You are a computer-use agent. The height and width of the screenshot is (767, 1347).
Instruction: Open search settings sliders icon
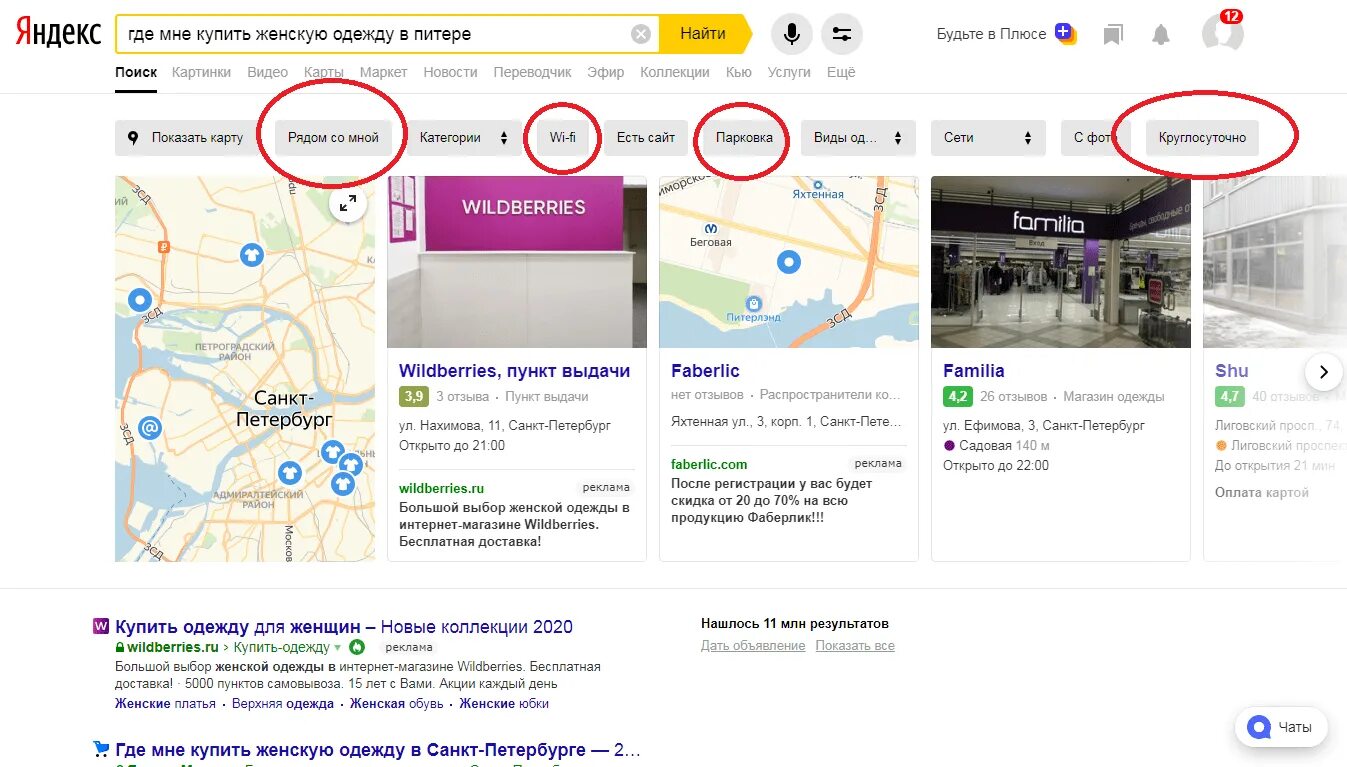pos(842,34)
